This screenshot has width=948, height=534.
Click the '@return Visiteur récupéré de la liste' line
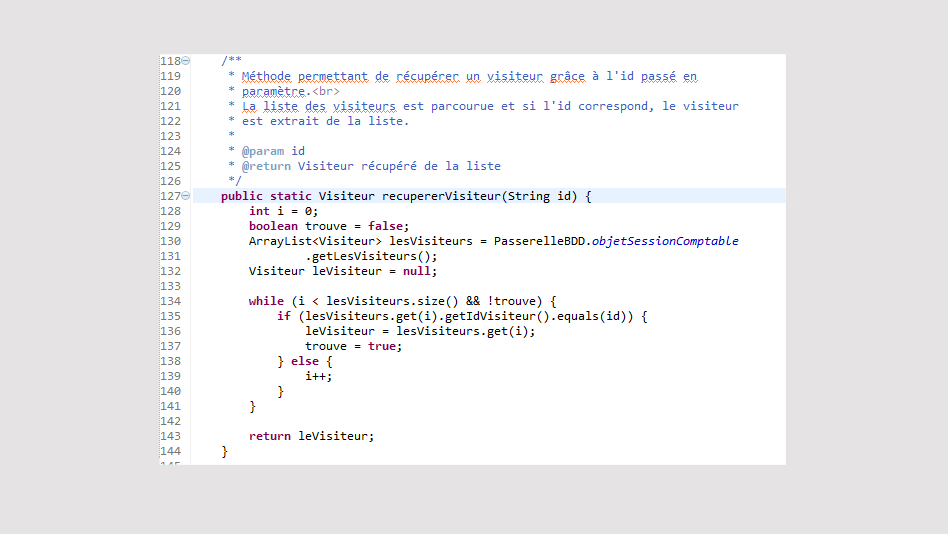click(371, 166)
